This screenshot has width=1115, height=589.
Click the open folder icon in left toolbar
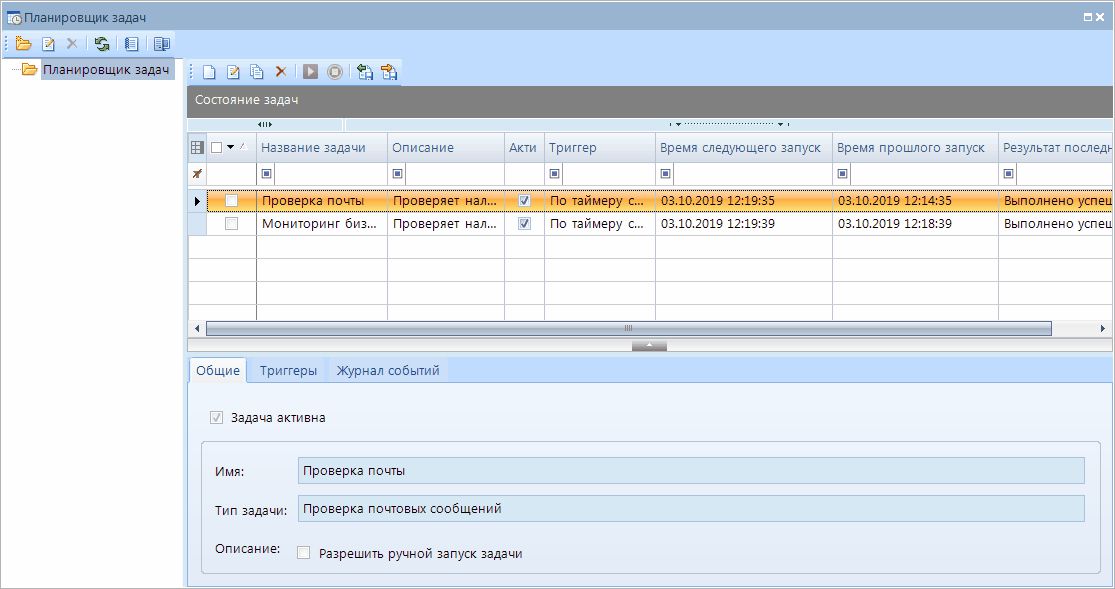pyautogui.click(x=23, y=43)
